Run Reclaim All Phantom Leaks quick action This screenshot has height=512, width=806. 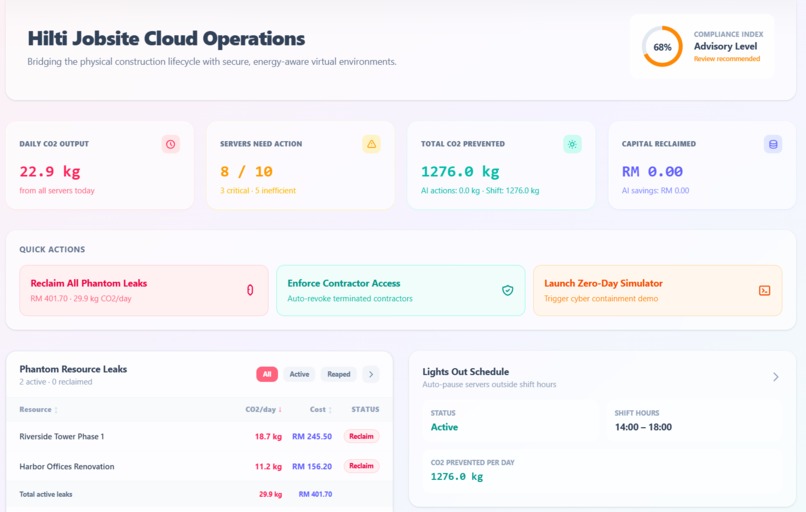tap(144, 290)
